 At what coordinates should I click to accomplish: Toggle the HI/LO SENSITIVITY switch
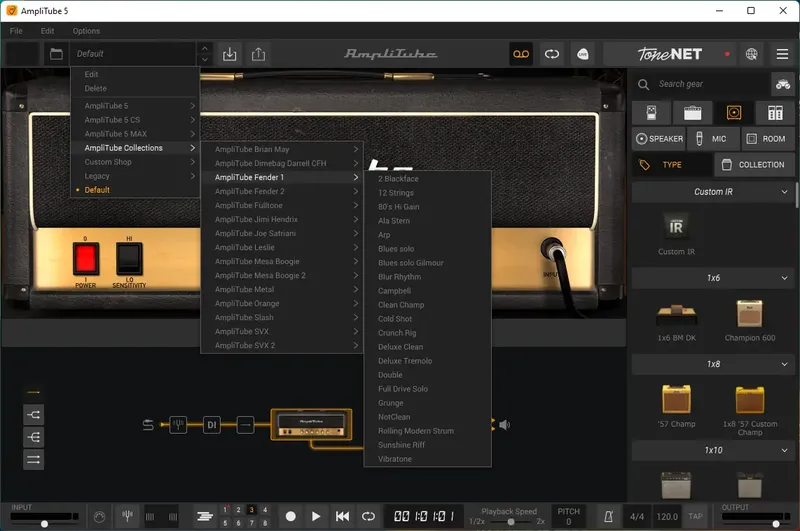coord(129,259)
